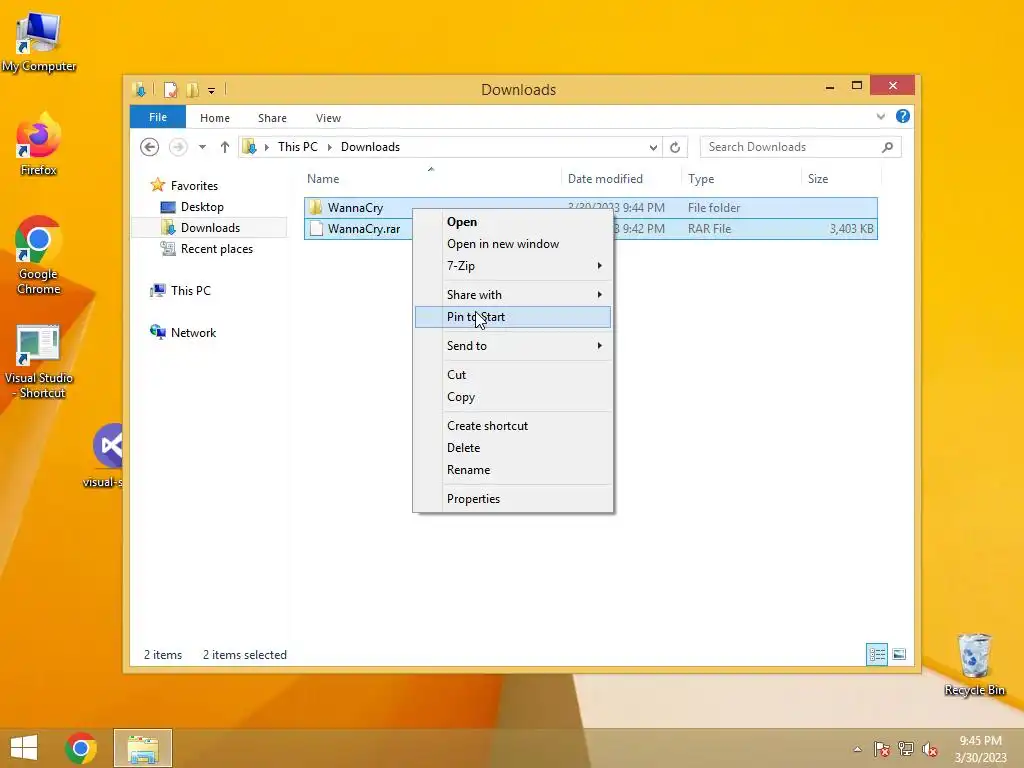Choose Create shortcut in context menu

(x=513, y=425)
